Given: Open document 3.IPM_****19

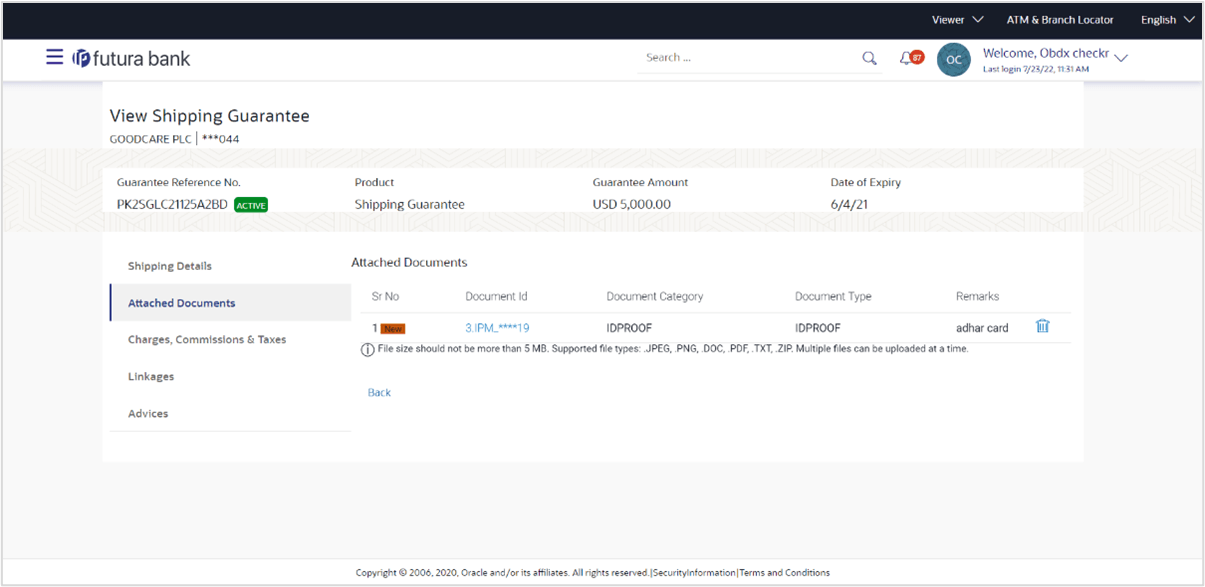Looking at the screenshot, I should (497, 327).
